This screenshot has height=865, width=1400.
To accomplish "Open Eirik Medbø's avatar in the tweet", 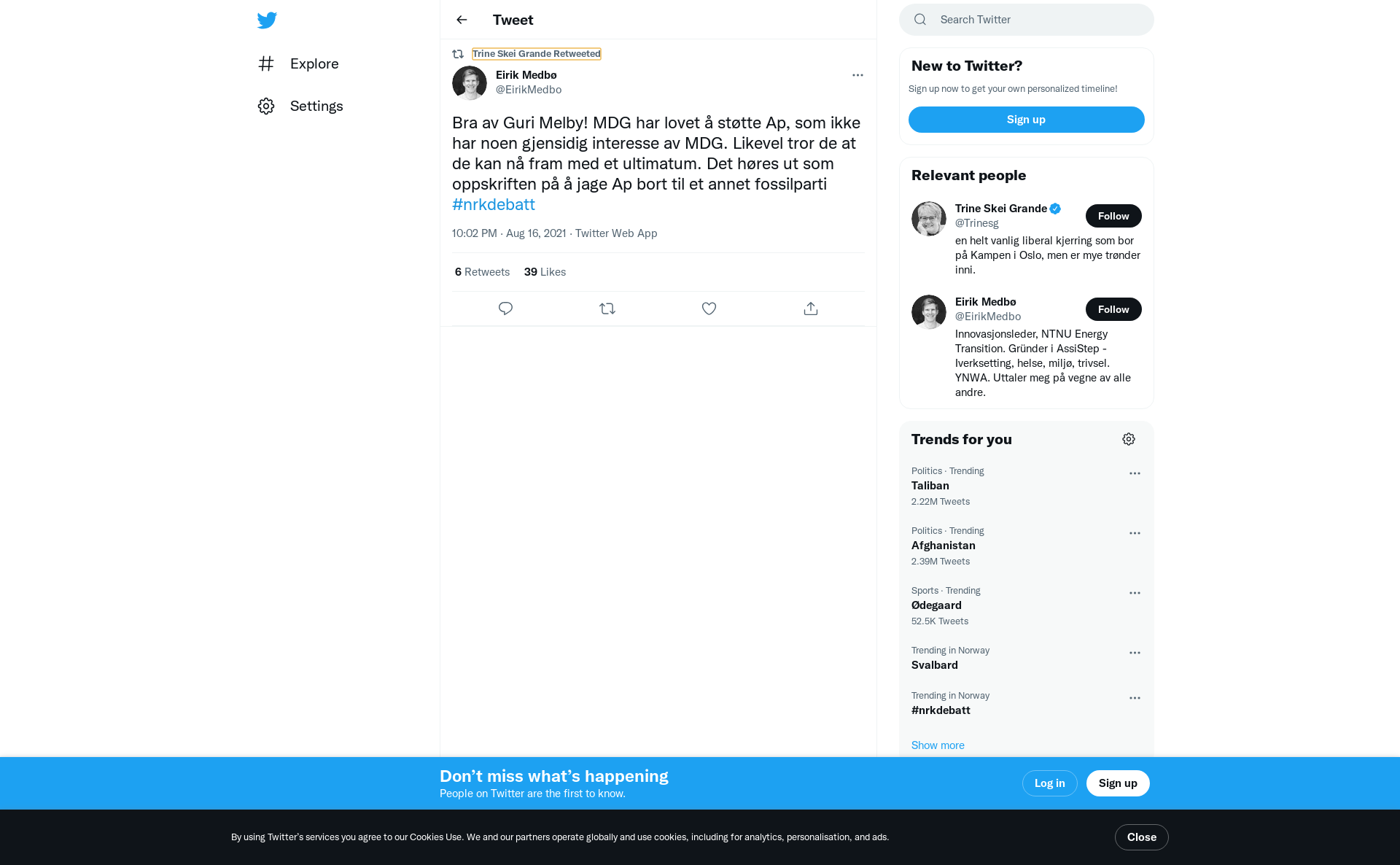I will pos(470,83).
